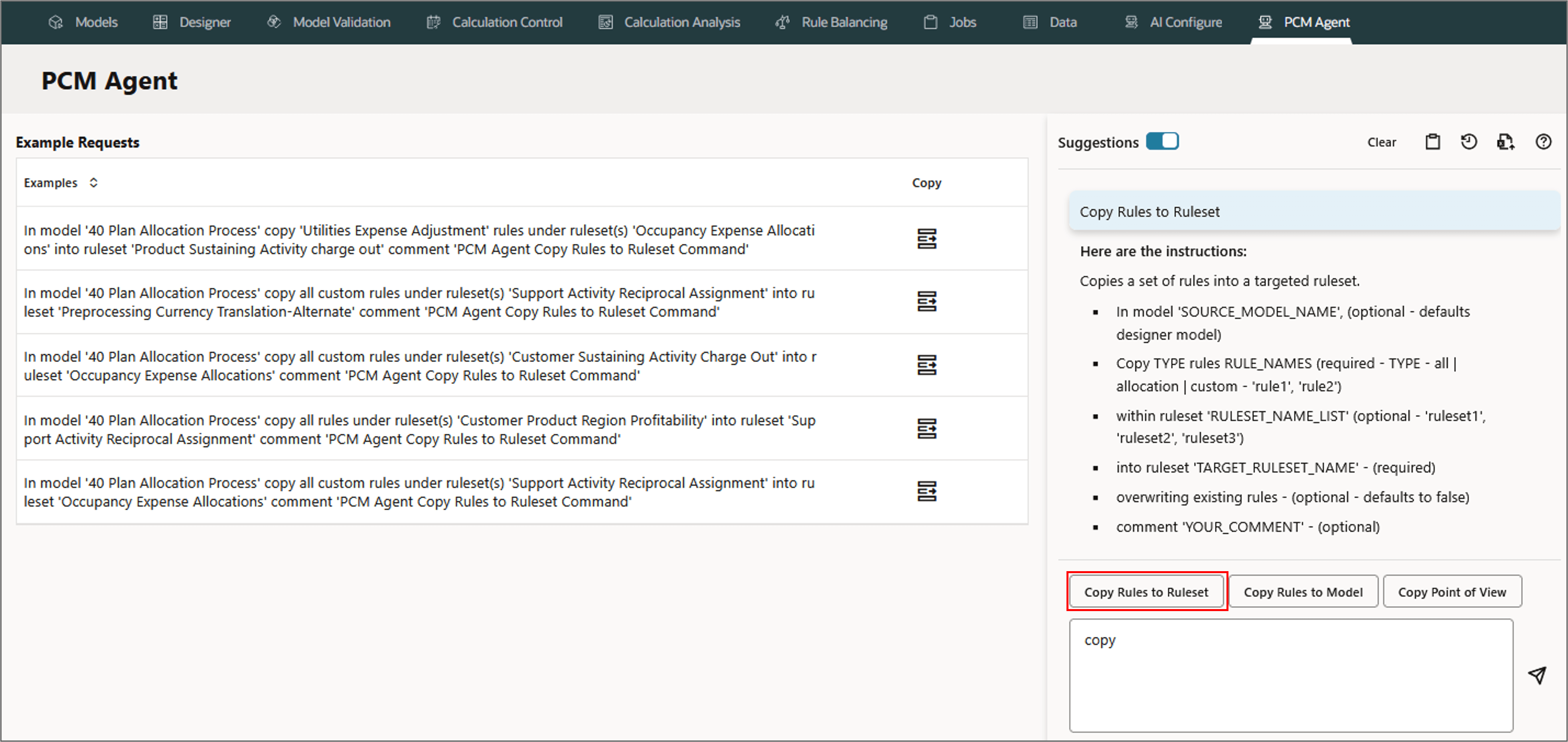Copy the 'Utilities Expense Adjustment' example request
The width and height of the screenshot is (1568, 742).
coord(926,239)
